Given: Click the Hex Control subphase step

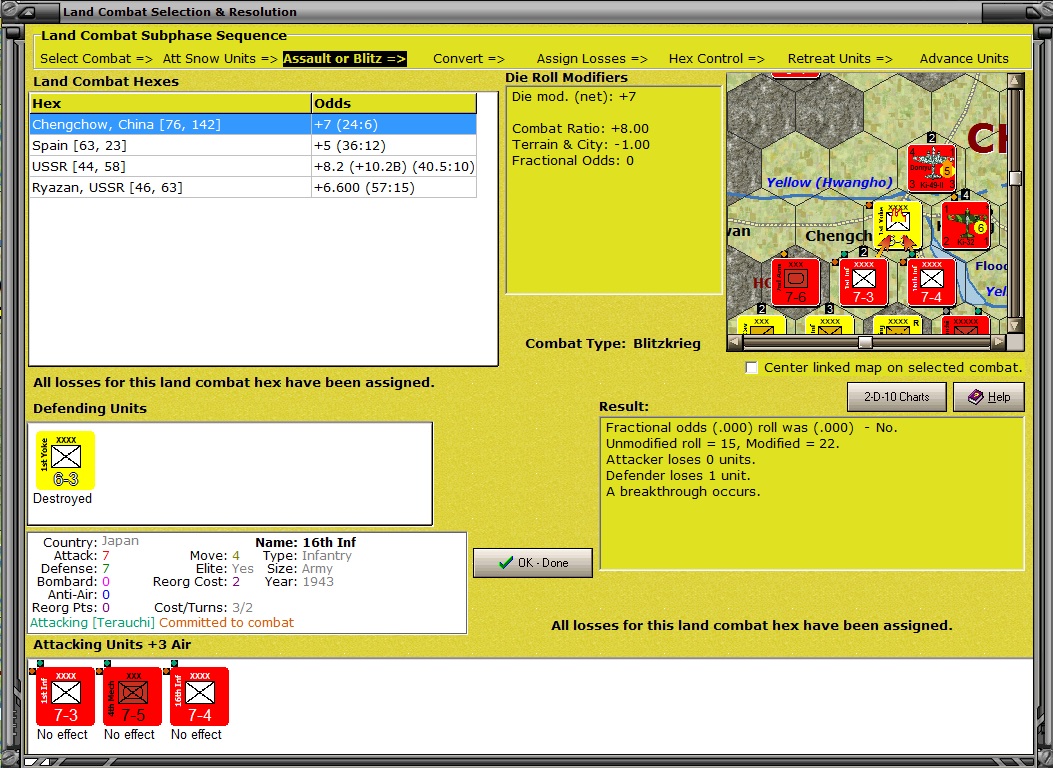Looking at the screenshot, I should tap(717, 58).
